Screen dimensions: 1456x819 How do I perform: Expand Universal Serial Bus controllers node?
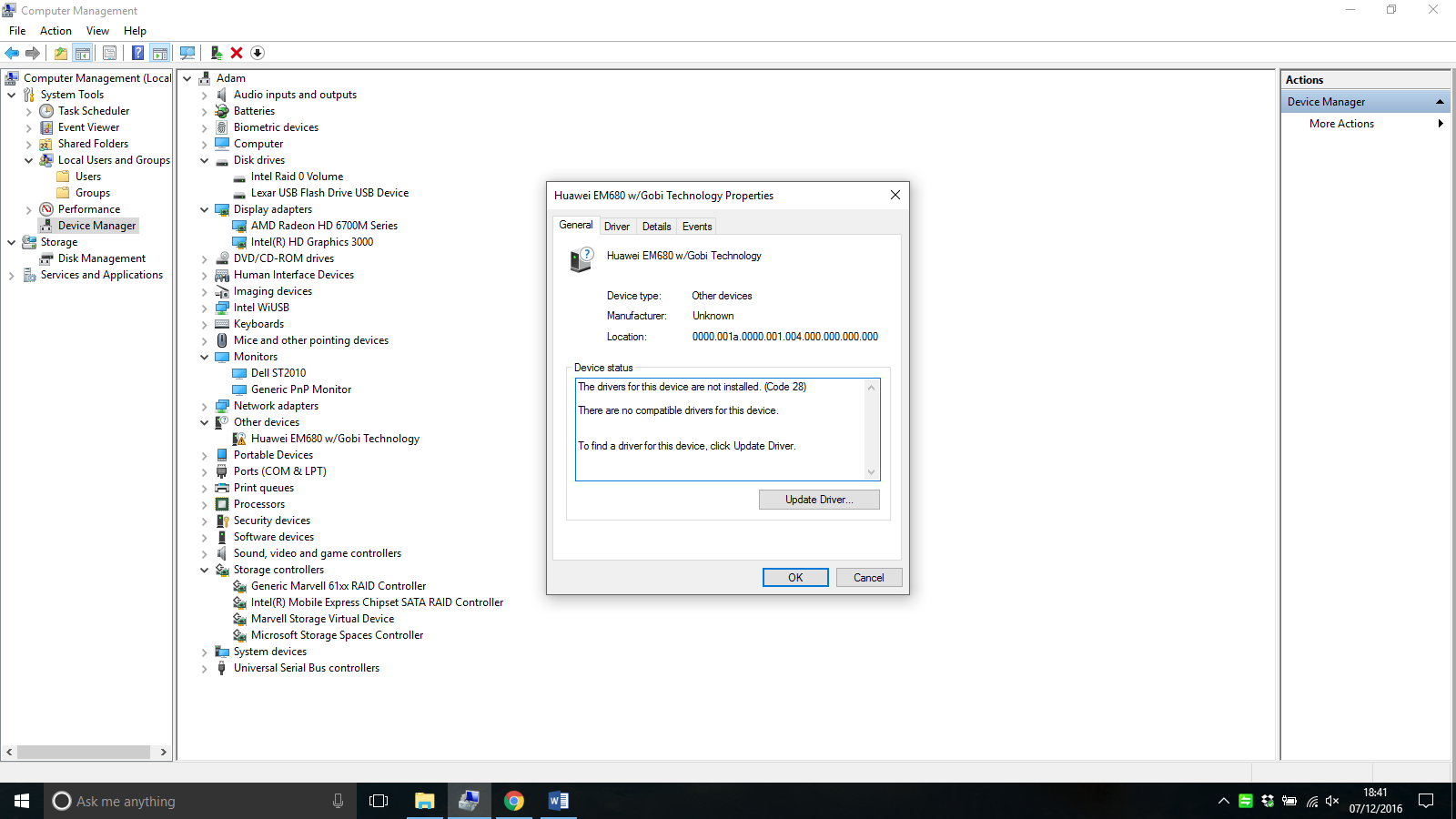(x=205, y=669)
